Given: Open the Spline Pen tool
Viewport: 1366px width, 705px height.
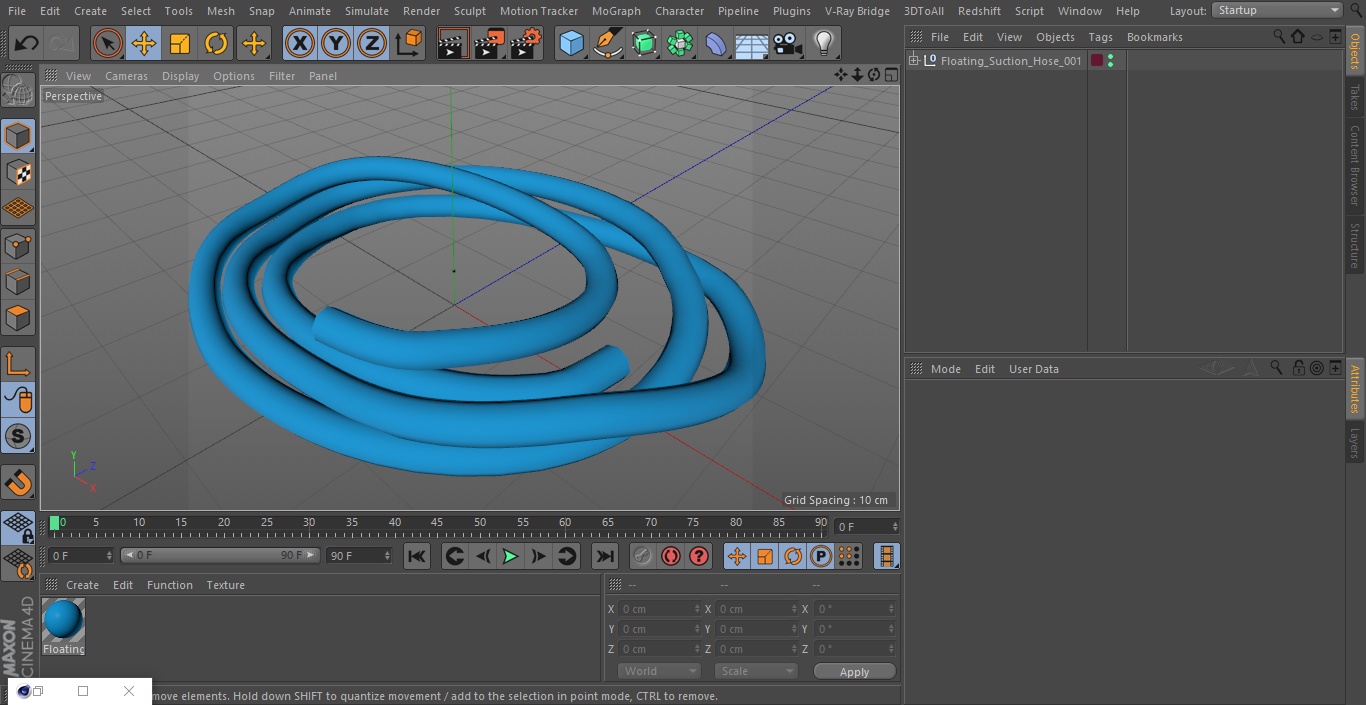Looking at the screenshot, I should [608, 44].
